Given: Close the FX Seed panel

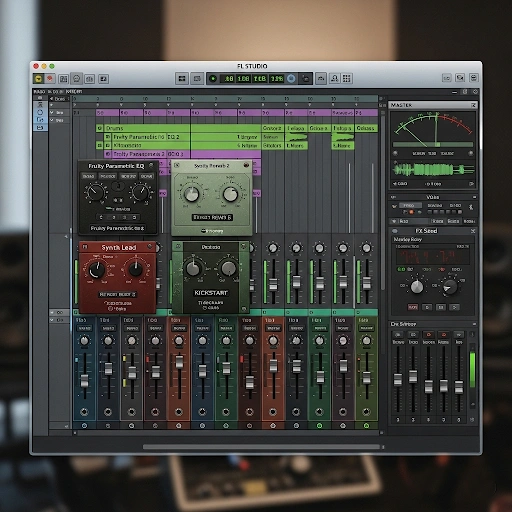Looking at the screenshot, I should click(473, 231).
